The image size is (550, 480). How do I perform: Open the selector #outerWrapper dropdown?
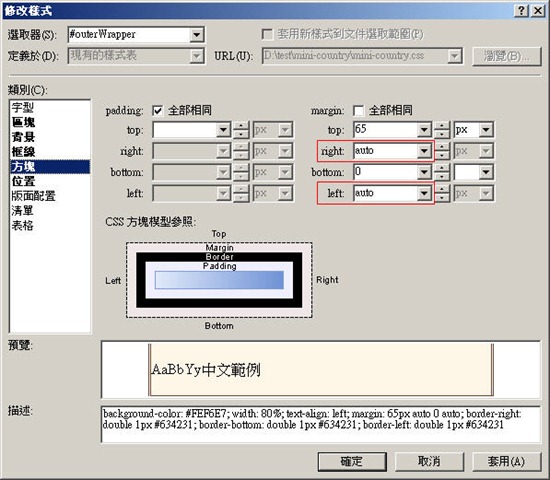[x=197, y=35]
